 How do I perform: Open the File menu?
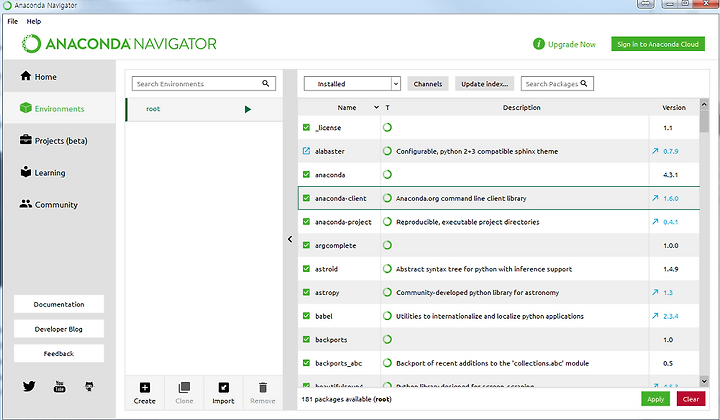click(x=12, y=21)
